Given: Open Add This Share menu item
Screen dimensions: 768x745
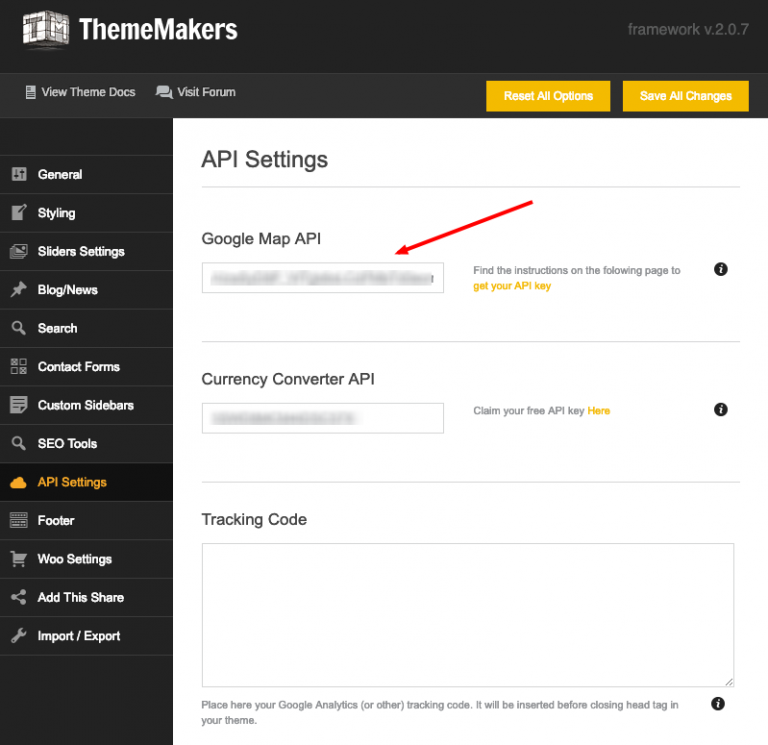Looking at the screenshot, I should (86, 598).
